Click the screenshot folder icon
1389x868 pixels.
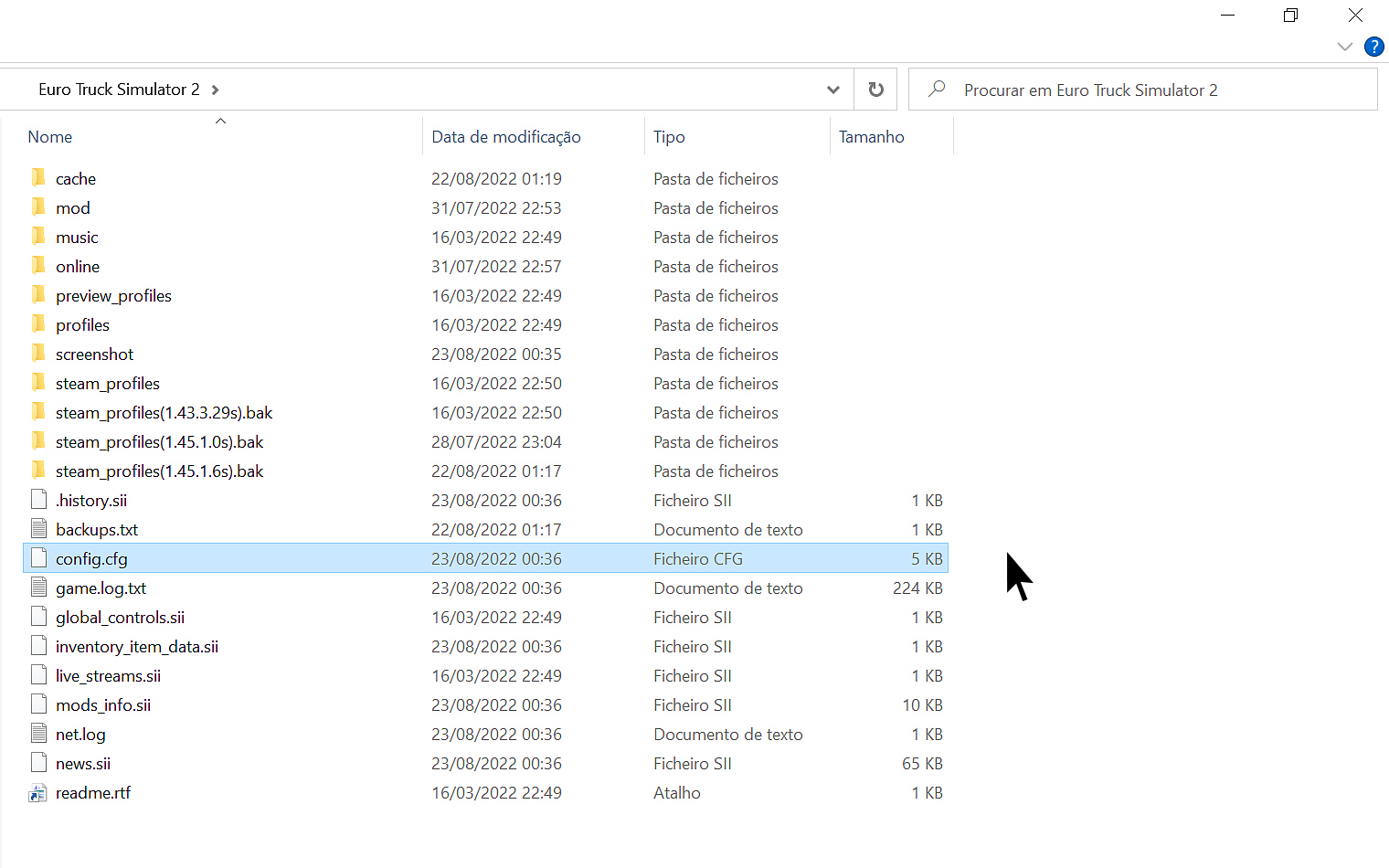click(x=38, y=354)
